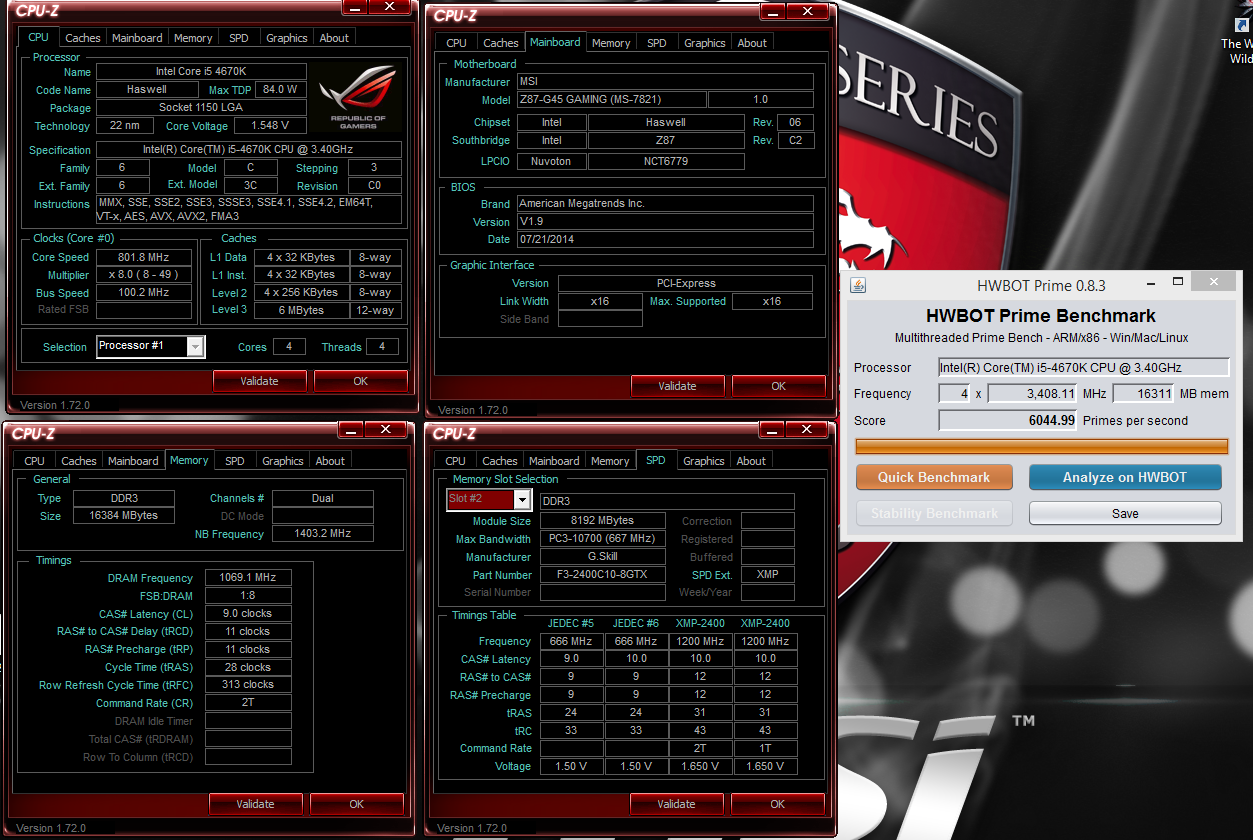Click the Module Size value 8192 MBytes
This screenshot has width=1253, height=840.
602,521
